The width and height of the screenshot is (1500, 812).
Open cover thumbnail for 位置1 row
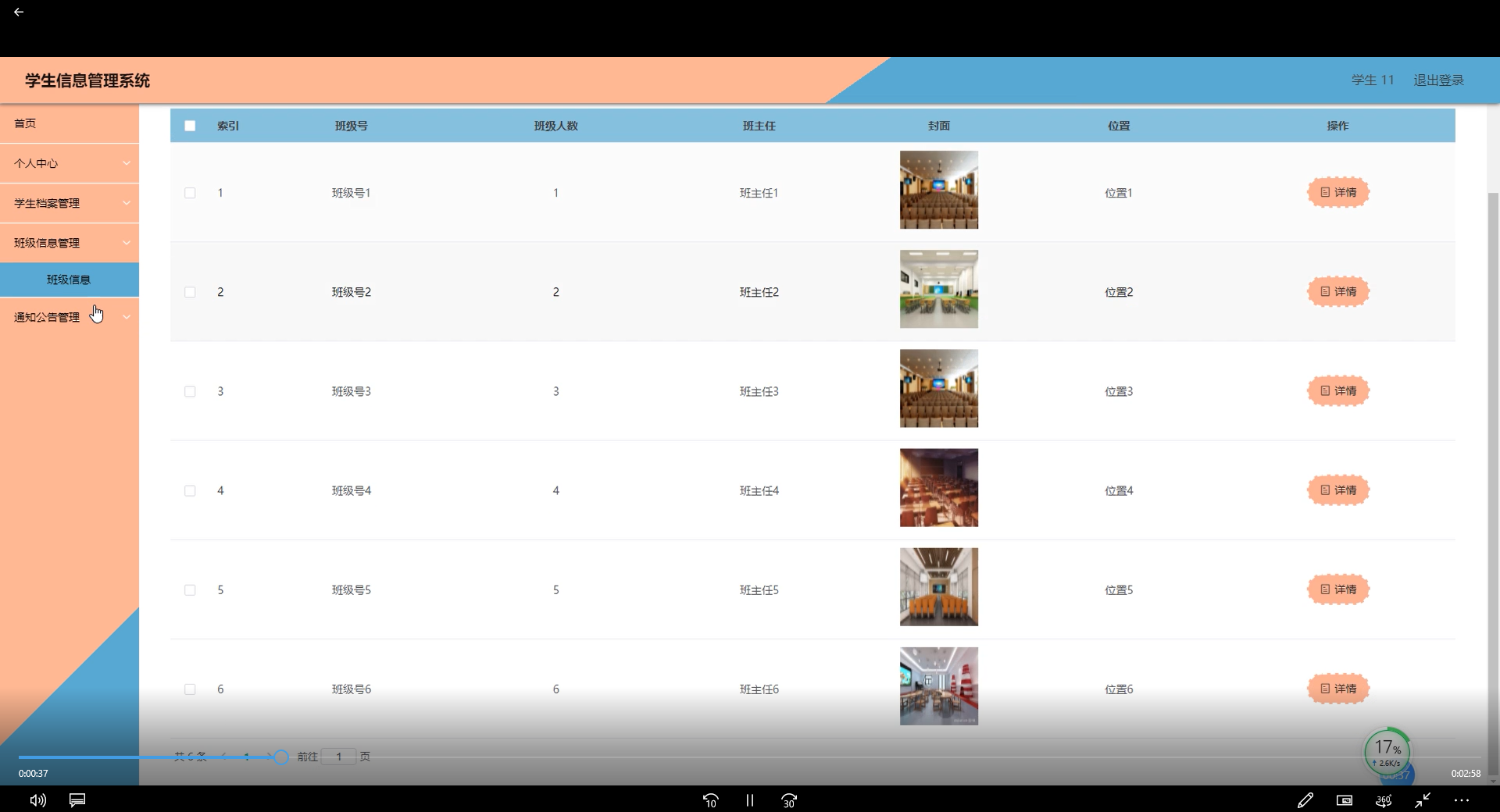point(939,190)
